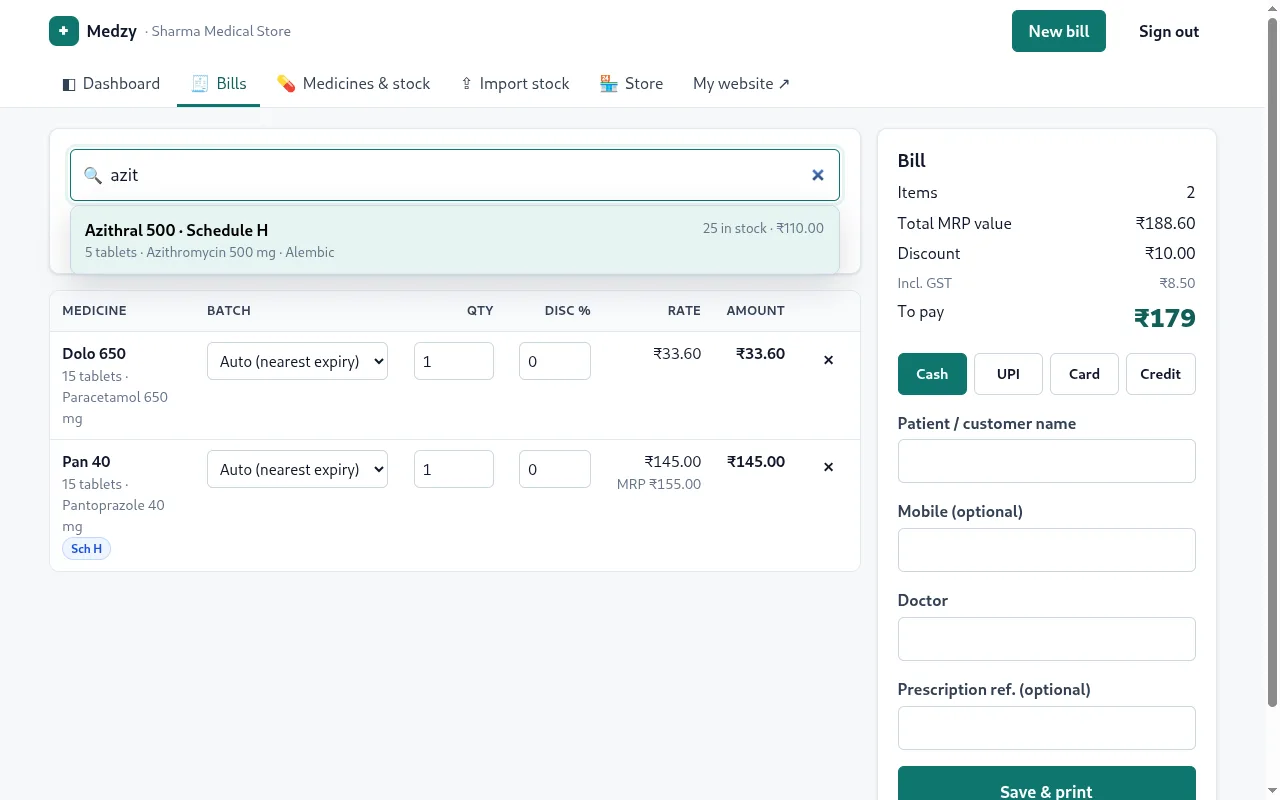Click into the Doctor field
Viewport: 1280px width, 800px height.
point(1047,639)
